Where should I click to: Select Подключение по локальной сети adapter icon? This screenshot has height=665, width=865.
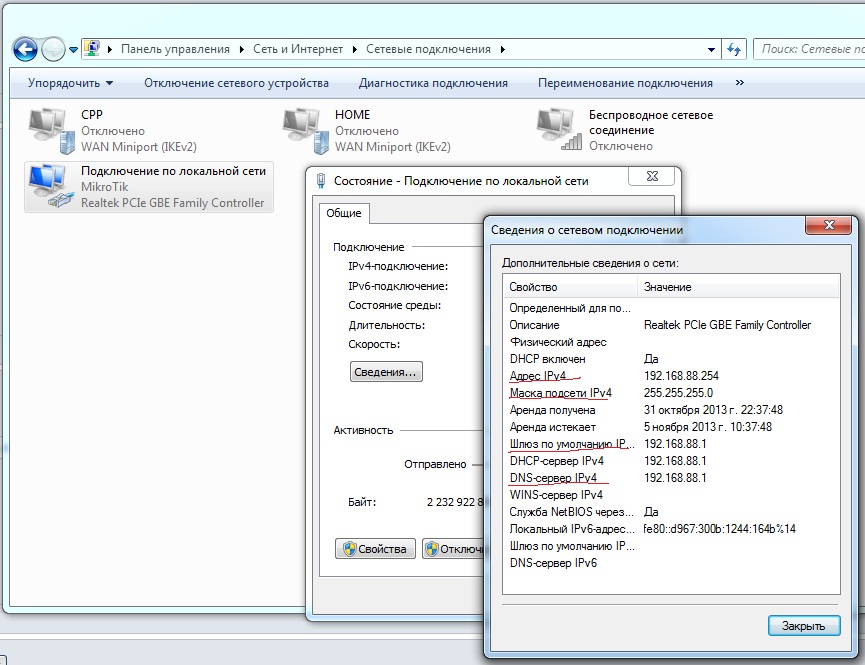[51, 187]
